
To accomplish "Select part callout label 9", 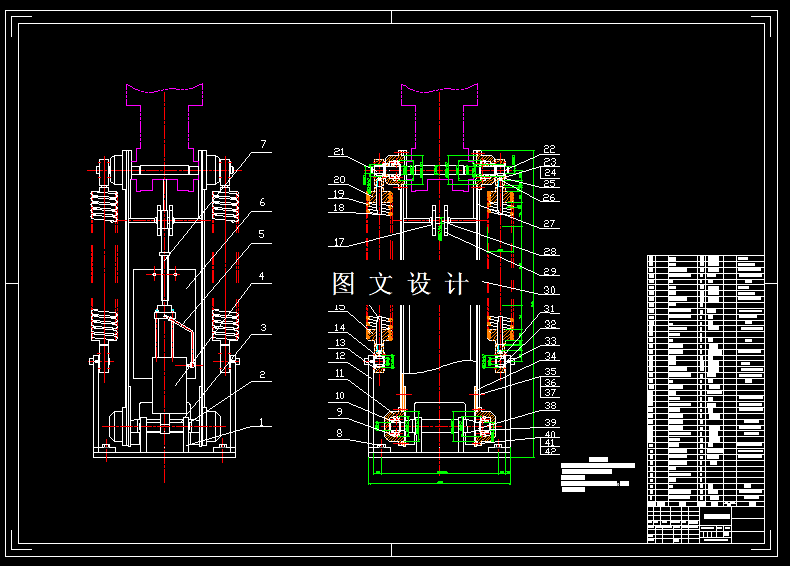I will (339, 412).
